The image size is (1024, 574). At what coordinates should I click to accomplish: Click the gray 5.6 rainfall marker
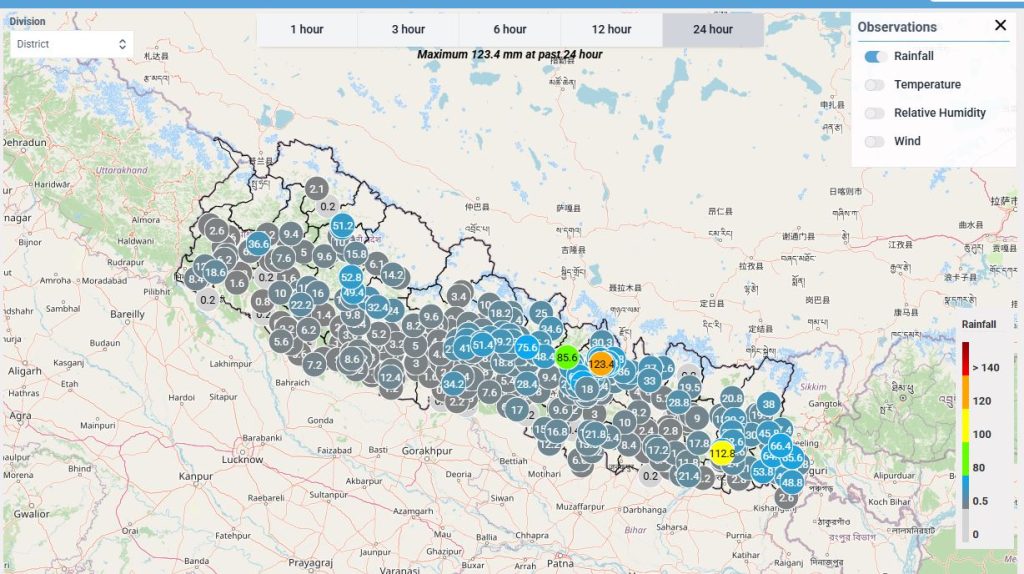tap(281, 342)
